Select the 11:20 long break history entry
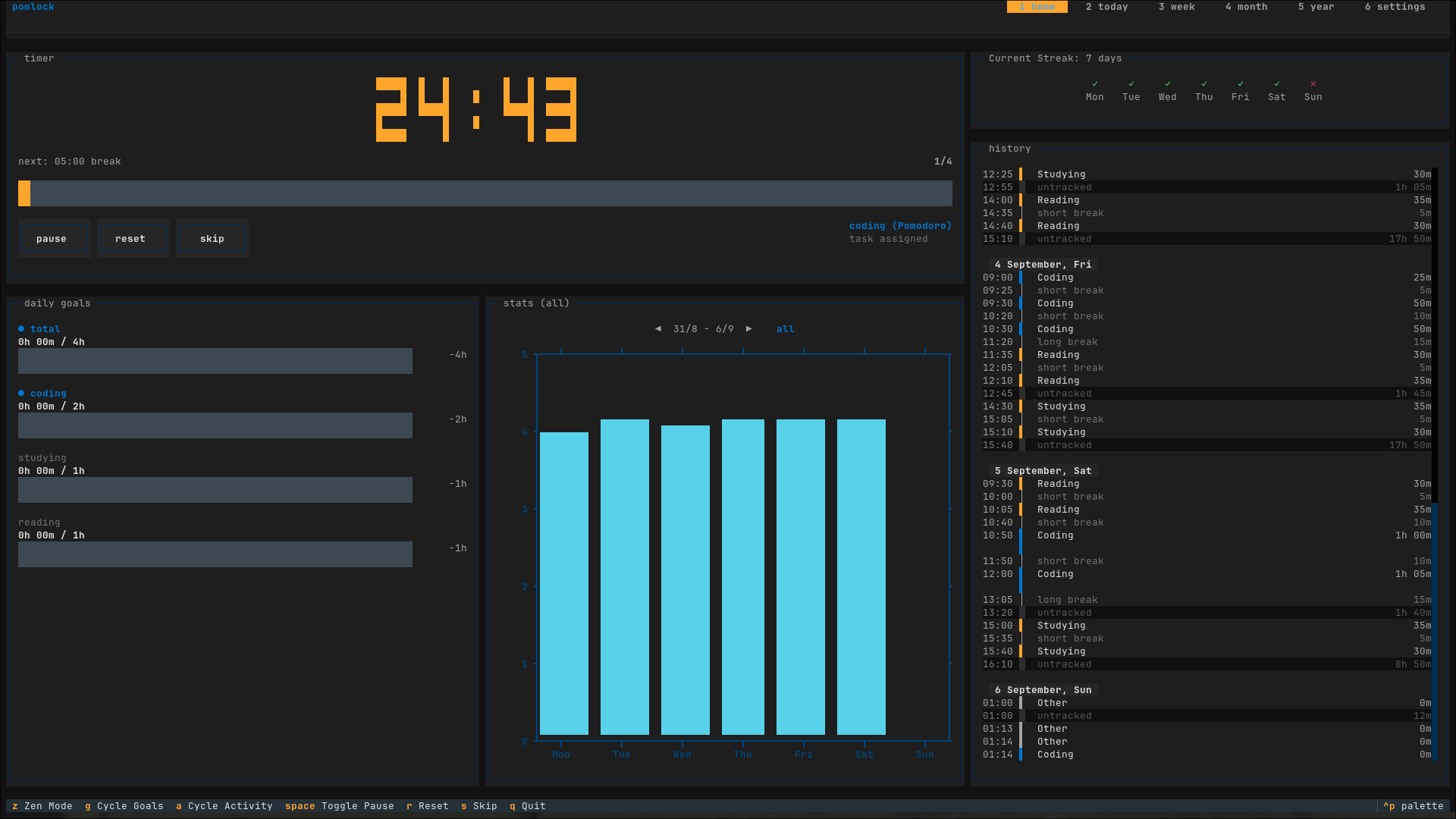This screenshot has width=1456, height=819. coord(1207,342)
